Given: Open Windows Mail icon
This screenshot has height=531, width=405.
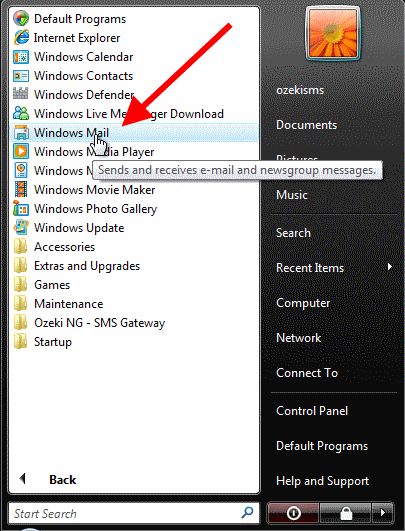Looking at the screenshot, I should coord(21,132).
